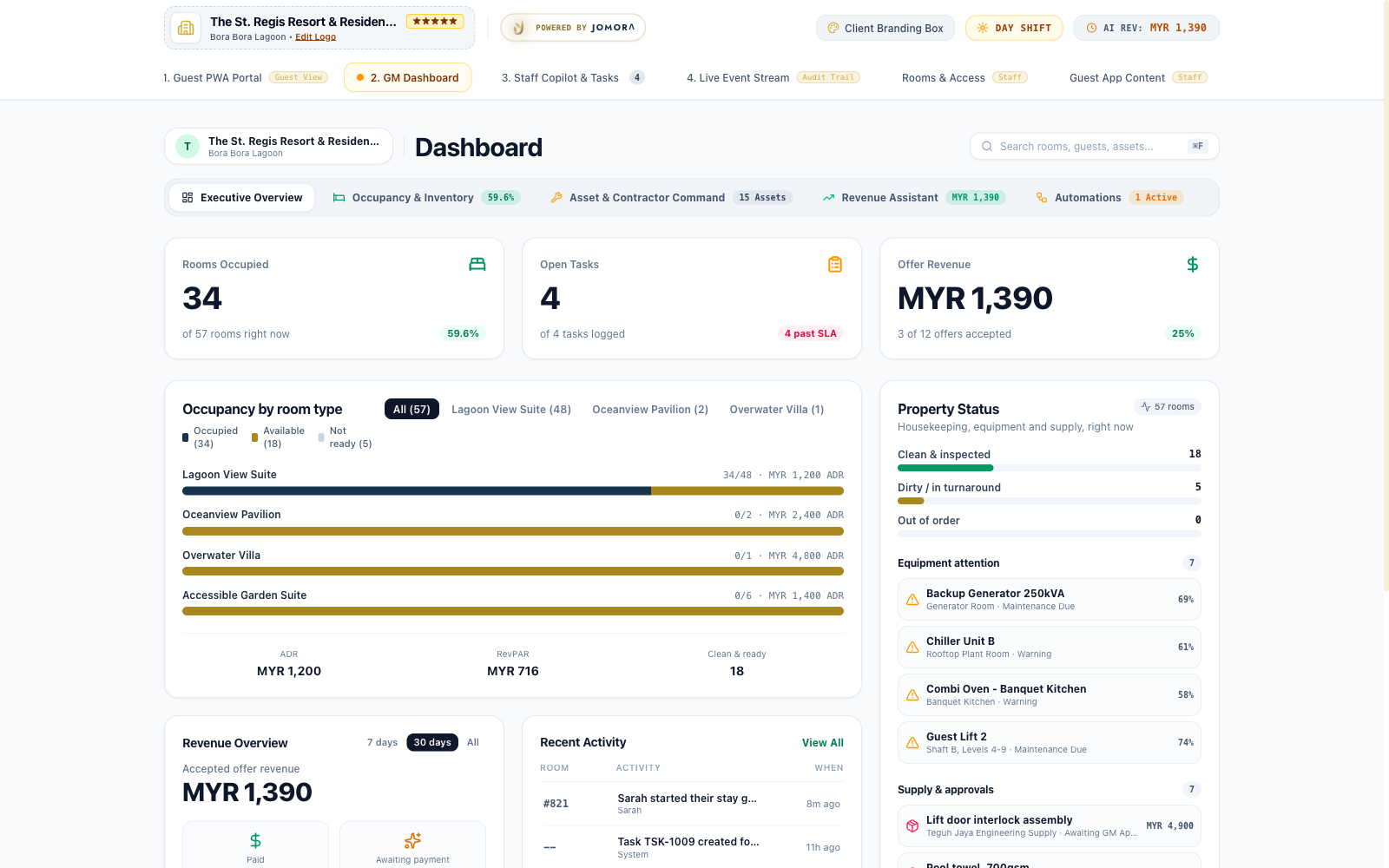The image size is (1389, 868).
Task: Switch revenue range to All
Action: pyautogui.click(x=473, y=742)
